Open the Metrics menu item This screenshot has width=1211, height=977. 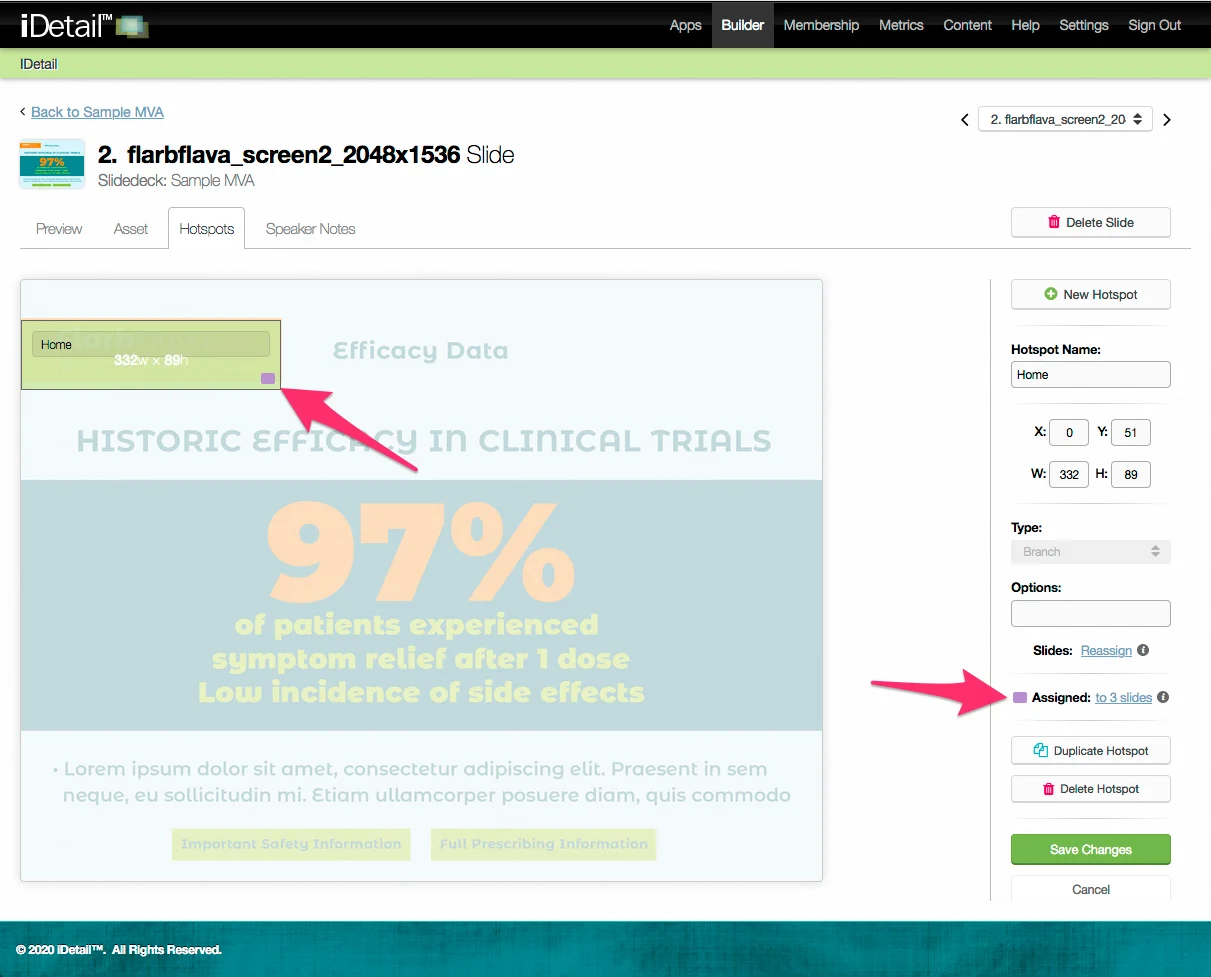tap(901, 25)
